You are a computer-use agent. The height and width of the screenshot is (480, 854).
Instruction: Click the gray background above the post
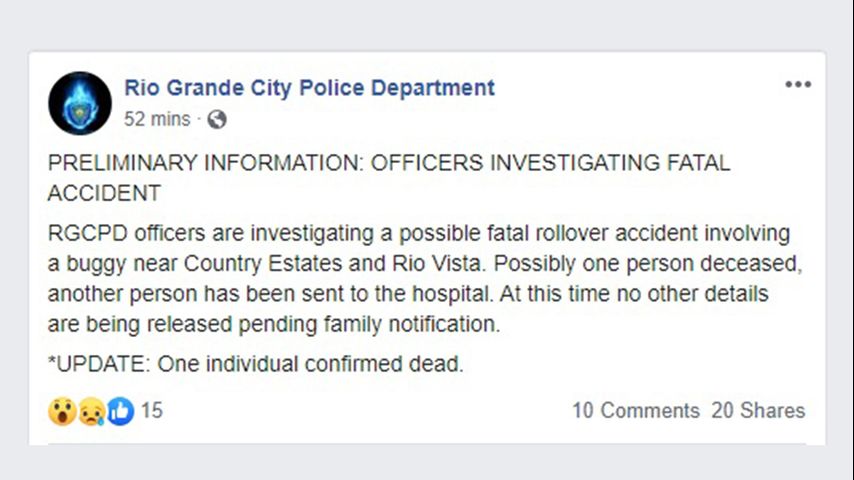427,24
